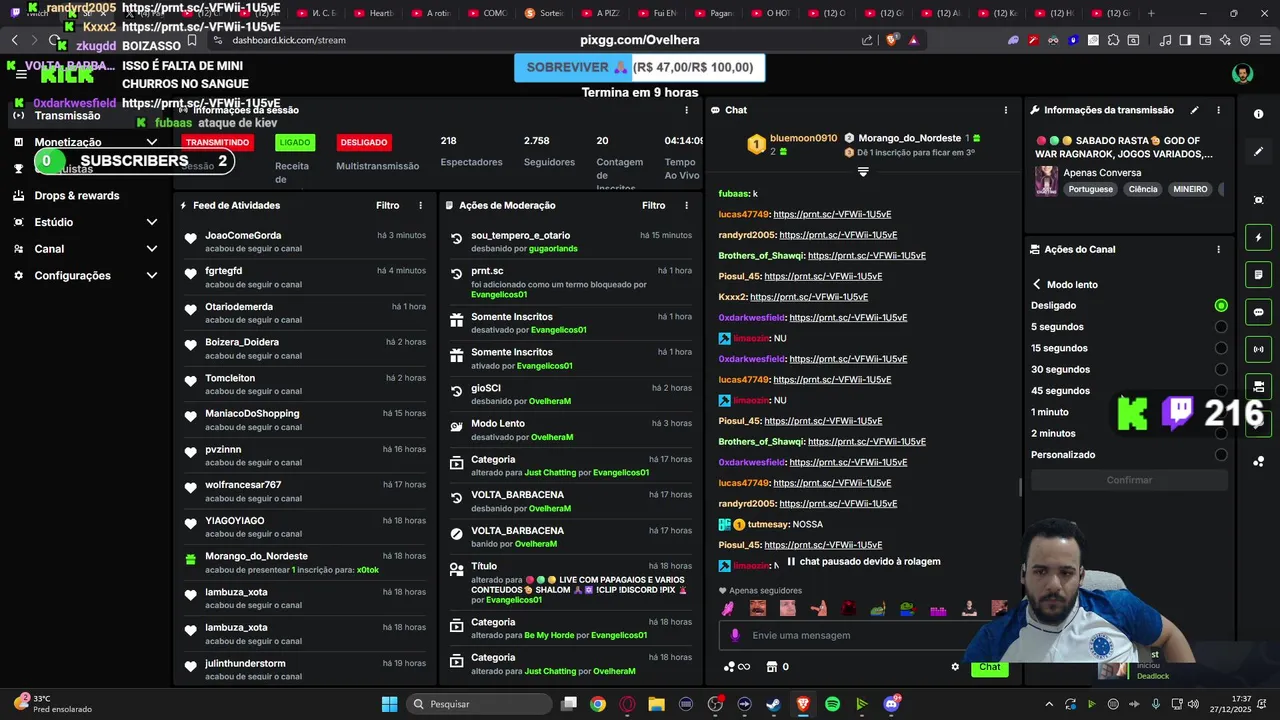The height and width of the screenshot is (720, 1280).
Task: Click the green Chat send button
Action: pyautogui.click(x=989, y=667)
